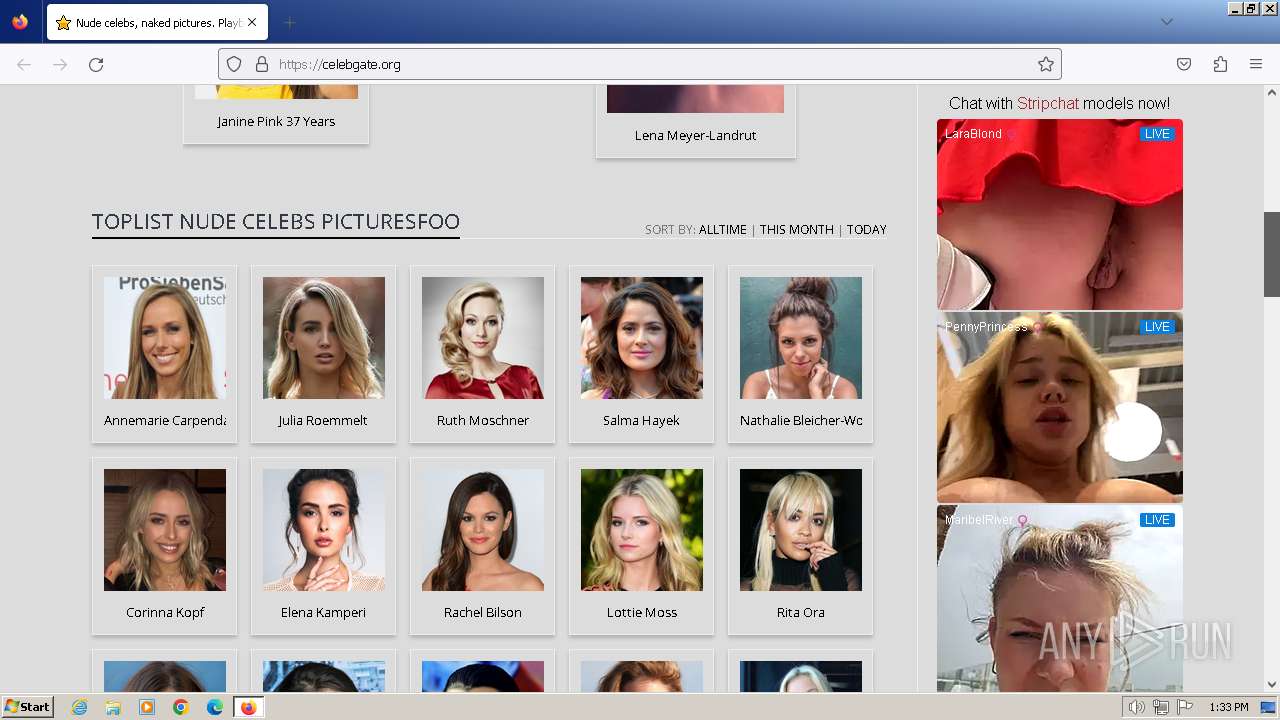Select the Firefox taskbar button
Screen dimensions: 1280x720
(x=249, y=707)
